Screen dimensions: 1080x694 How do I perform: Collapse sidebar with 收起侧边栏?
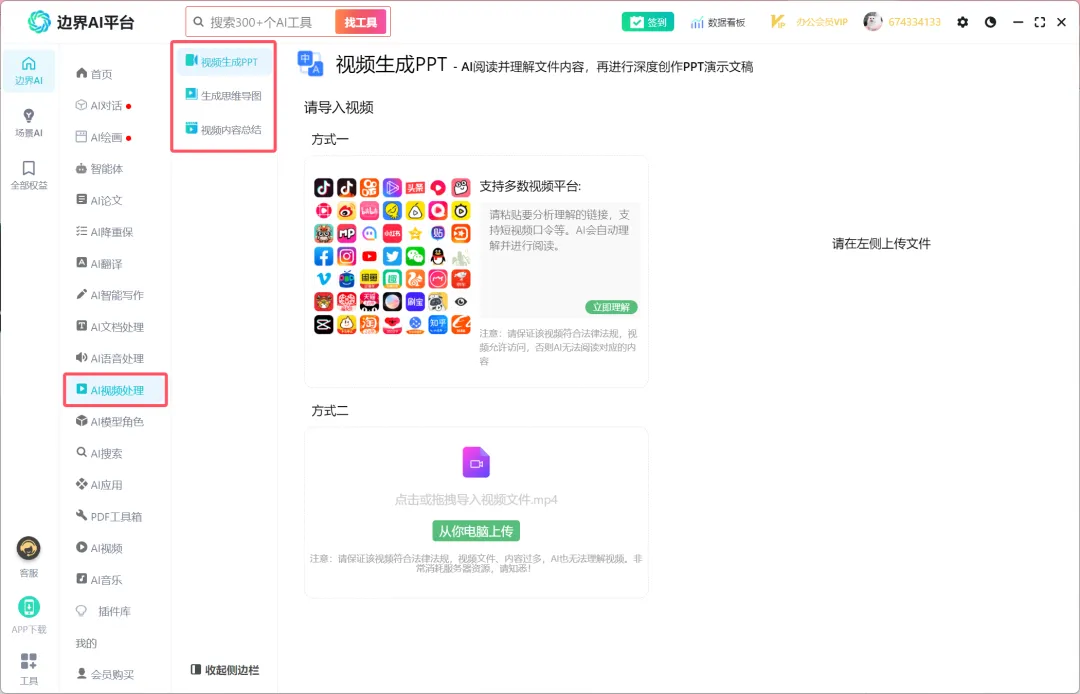[x=225, y=670]
